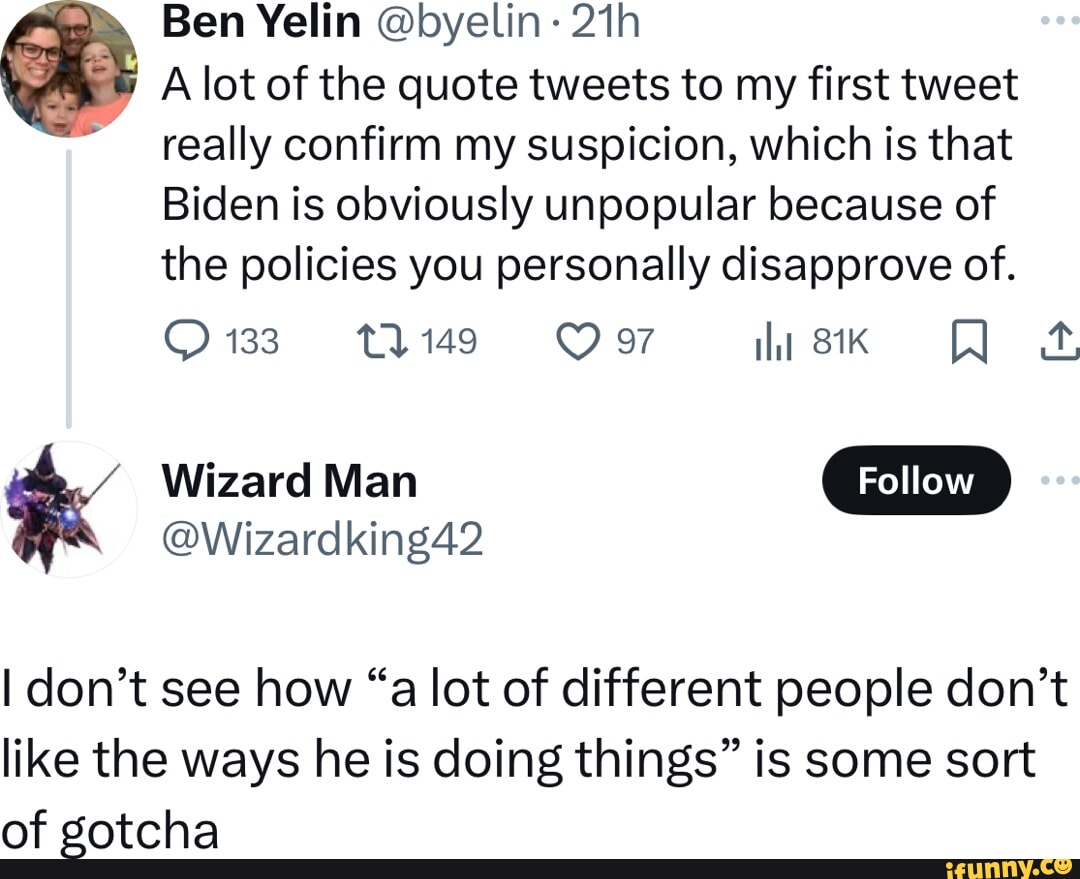Open Wizard Man's avatar image

point(69,508)
